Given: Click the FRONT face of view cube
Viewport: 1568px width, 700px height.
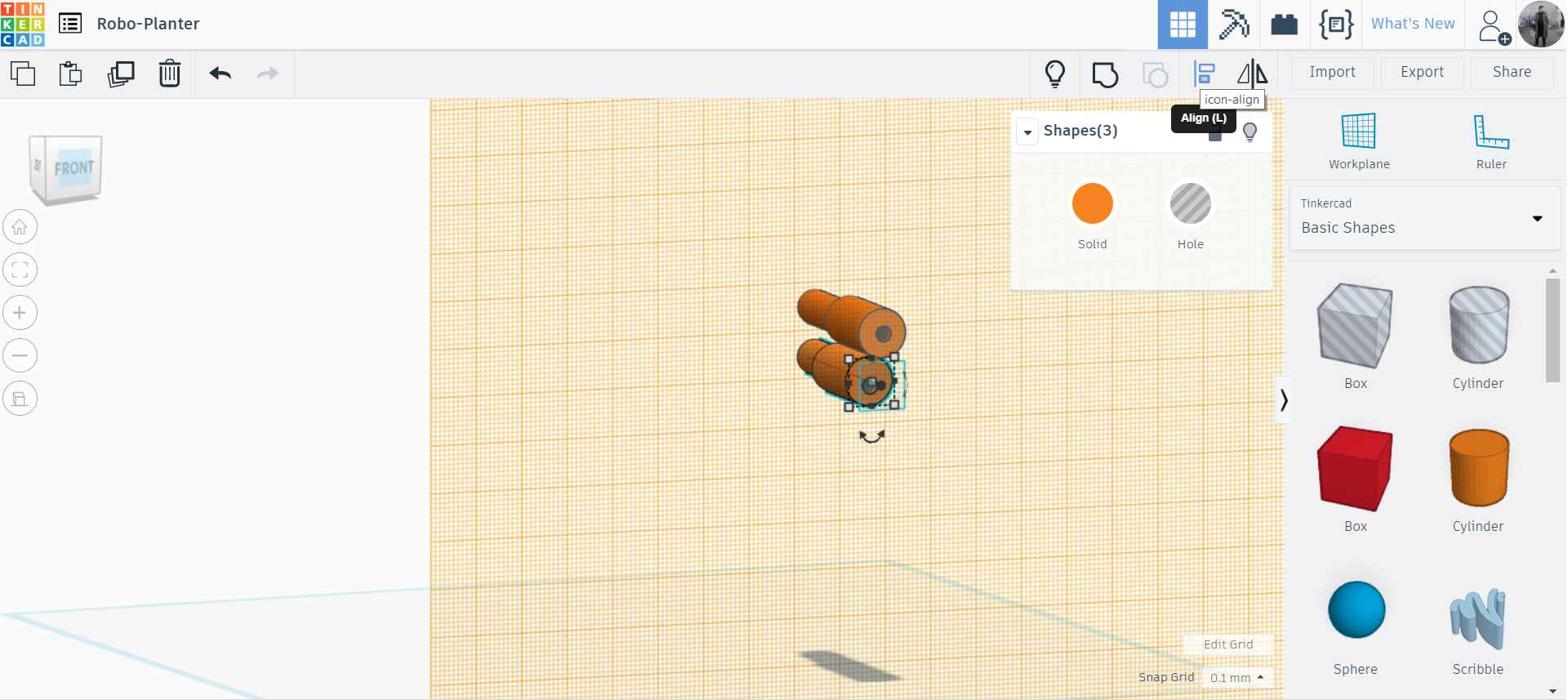Looking at the screenshot, I should (73, 168).
